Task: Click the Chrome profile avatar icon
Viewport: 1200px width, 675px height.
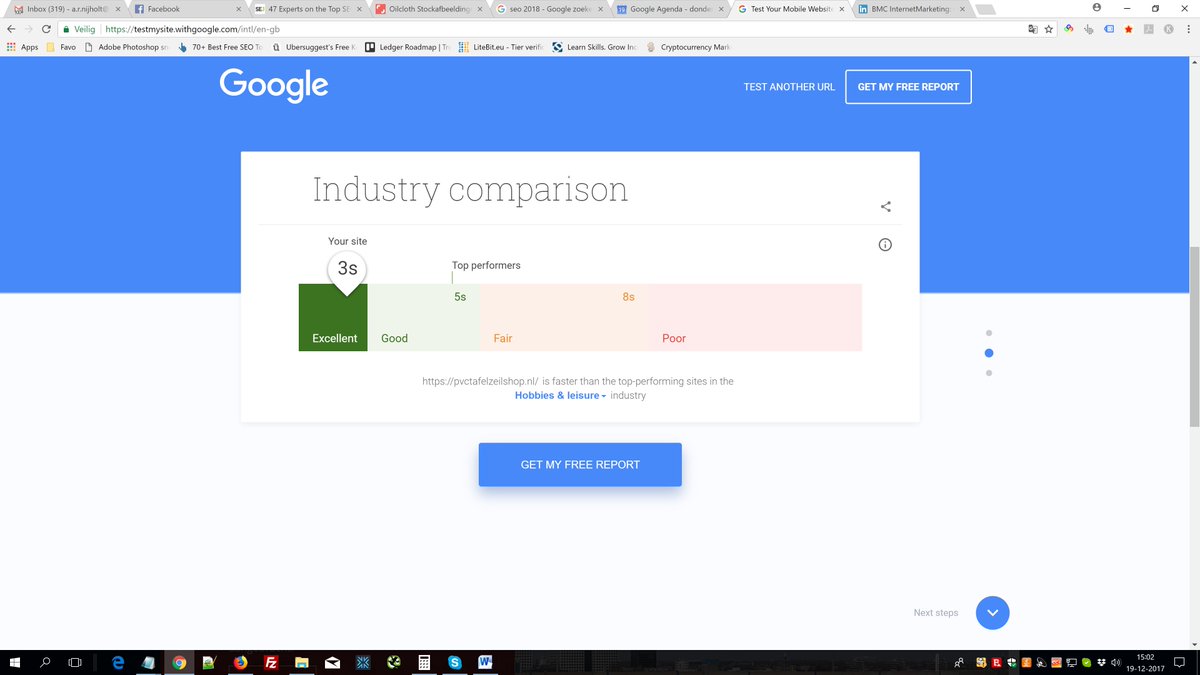Action: (x=1097, y=8)
